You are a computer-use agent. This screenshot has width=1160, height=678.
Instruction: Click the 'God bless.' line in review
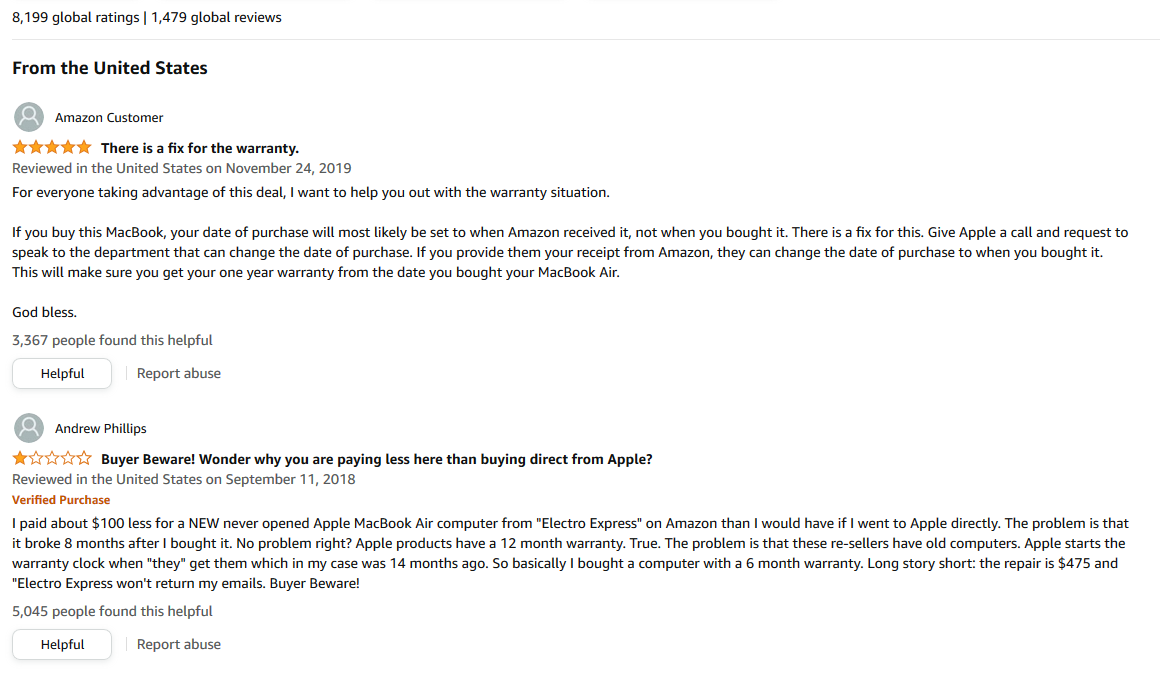[44, 312]
